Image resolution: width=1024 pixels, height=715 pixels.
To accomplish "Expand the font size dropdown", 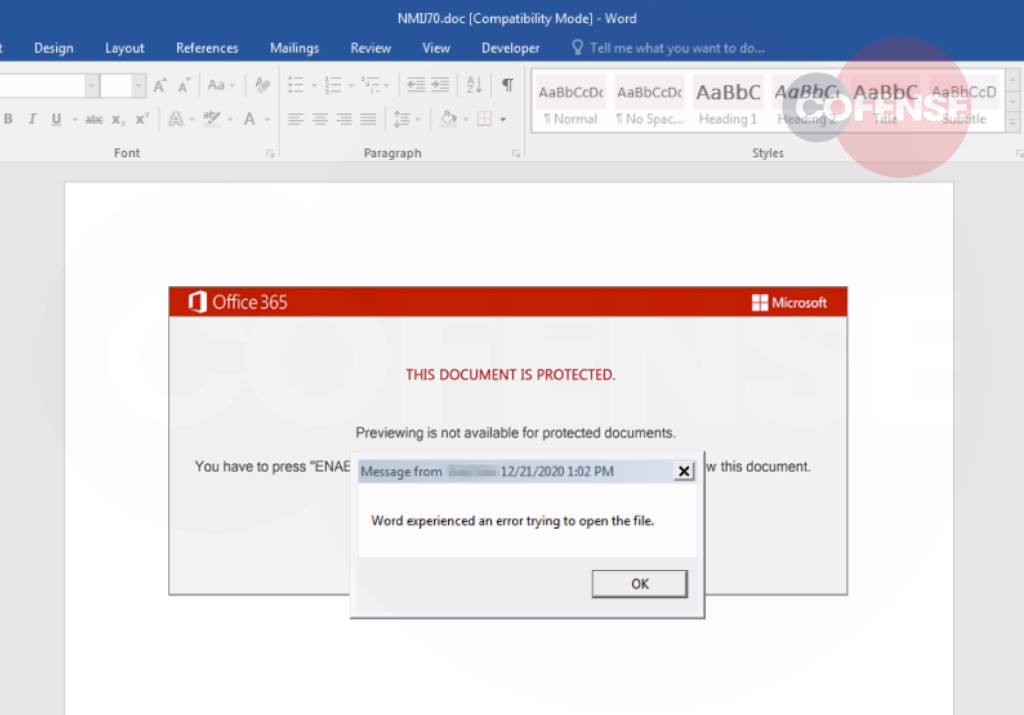I will (138, 86).
